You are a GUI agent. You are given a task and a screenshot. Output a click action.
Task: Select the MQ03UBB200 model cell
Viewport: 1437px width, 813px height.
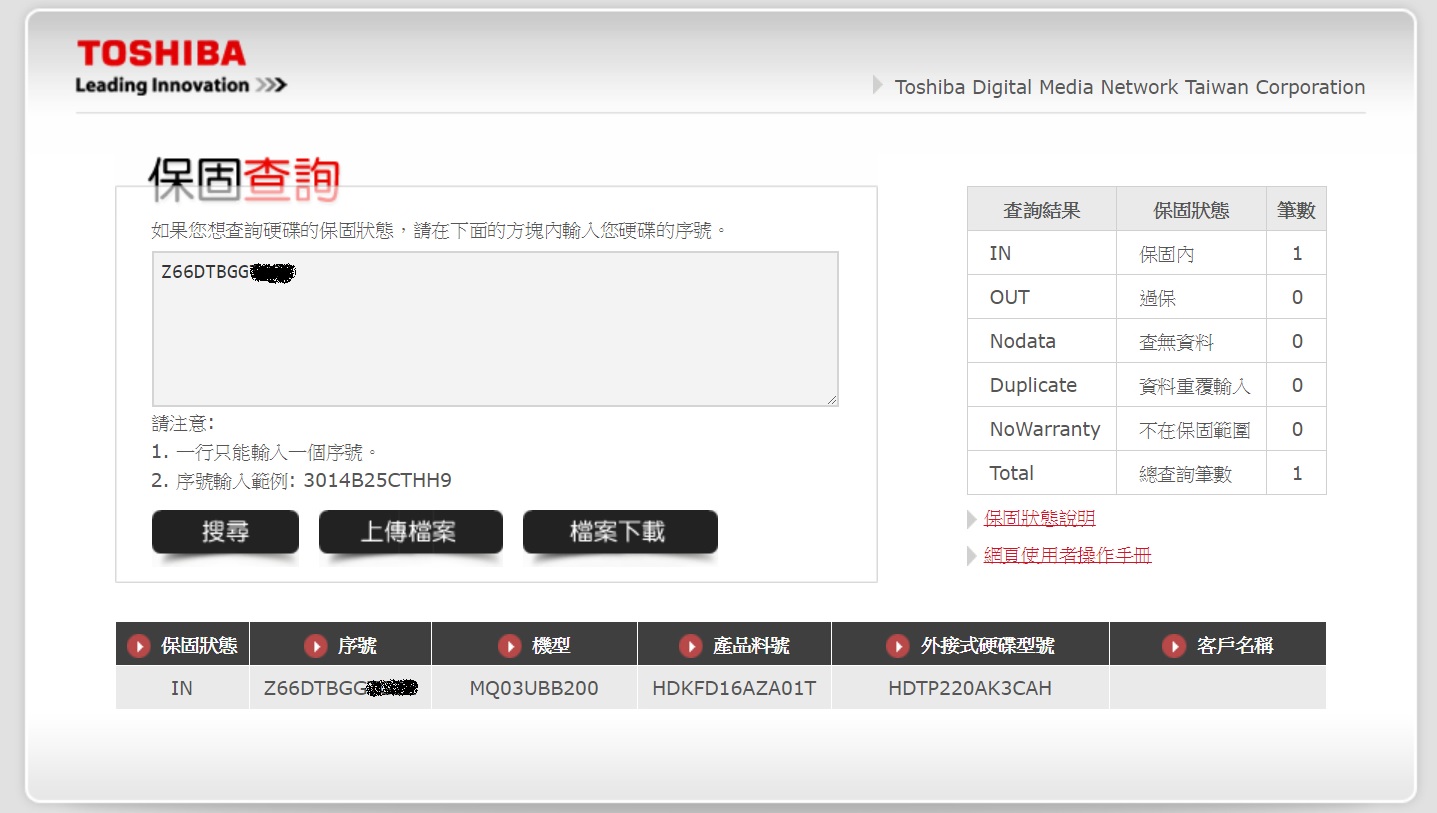(534, 688)
